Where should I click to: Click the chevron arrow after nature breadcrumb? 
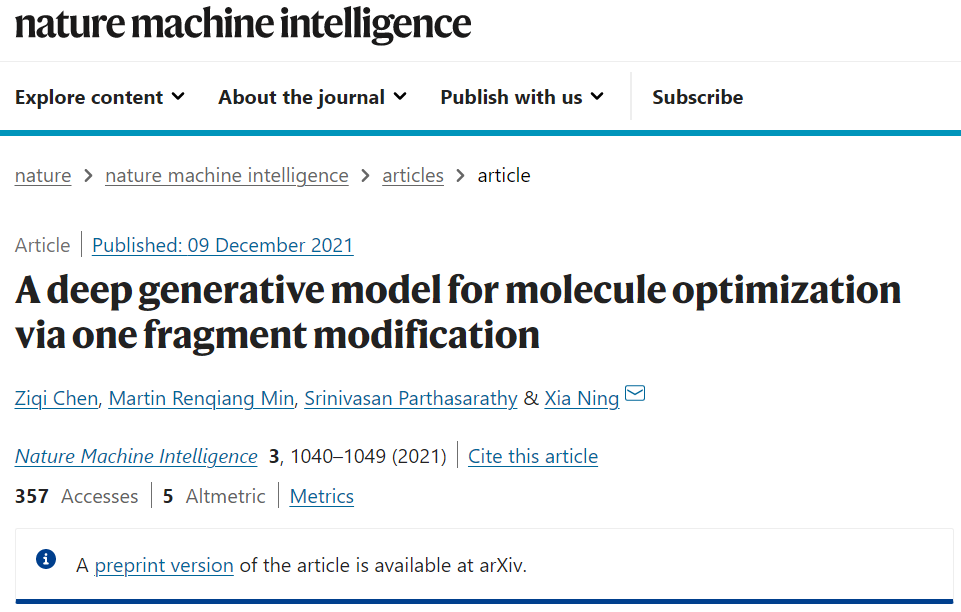pyautogui.click(x=88, y=176)
